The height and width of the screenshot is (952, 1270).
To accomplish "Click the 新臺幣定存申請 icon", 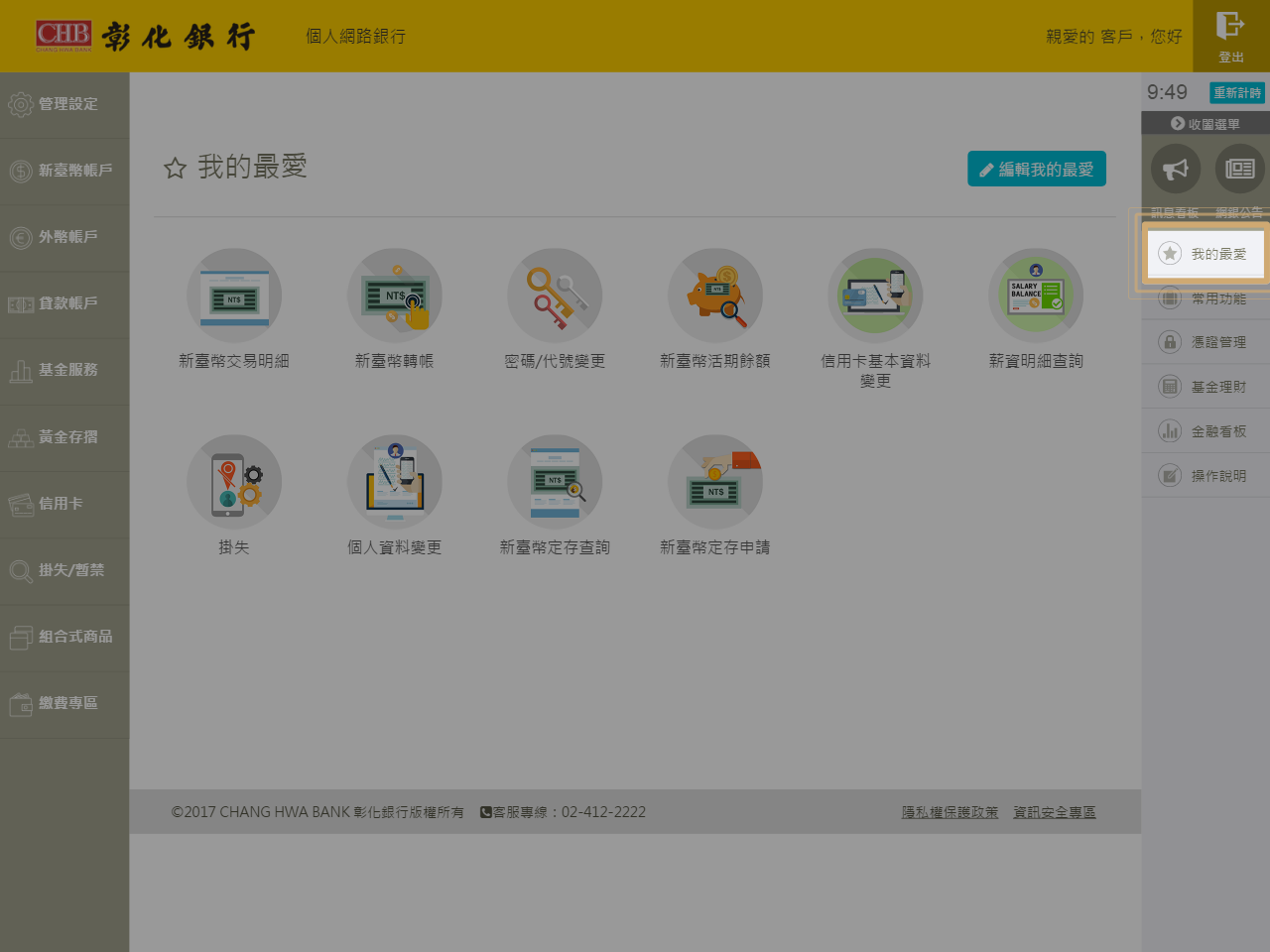I will [x=715, y=482].
